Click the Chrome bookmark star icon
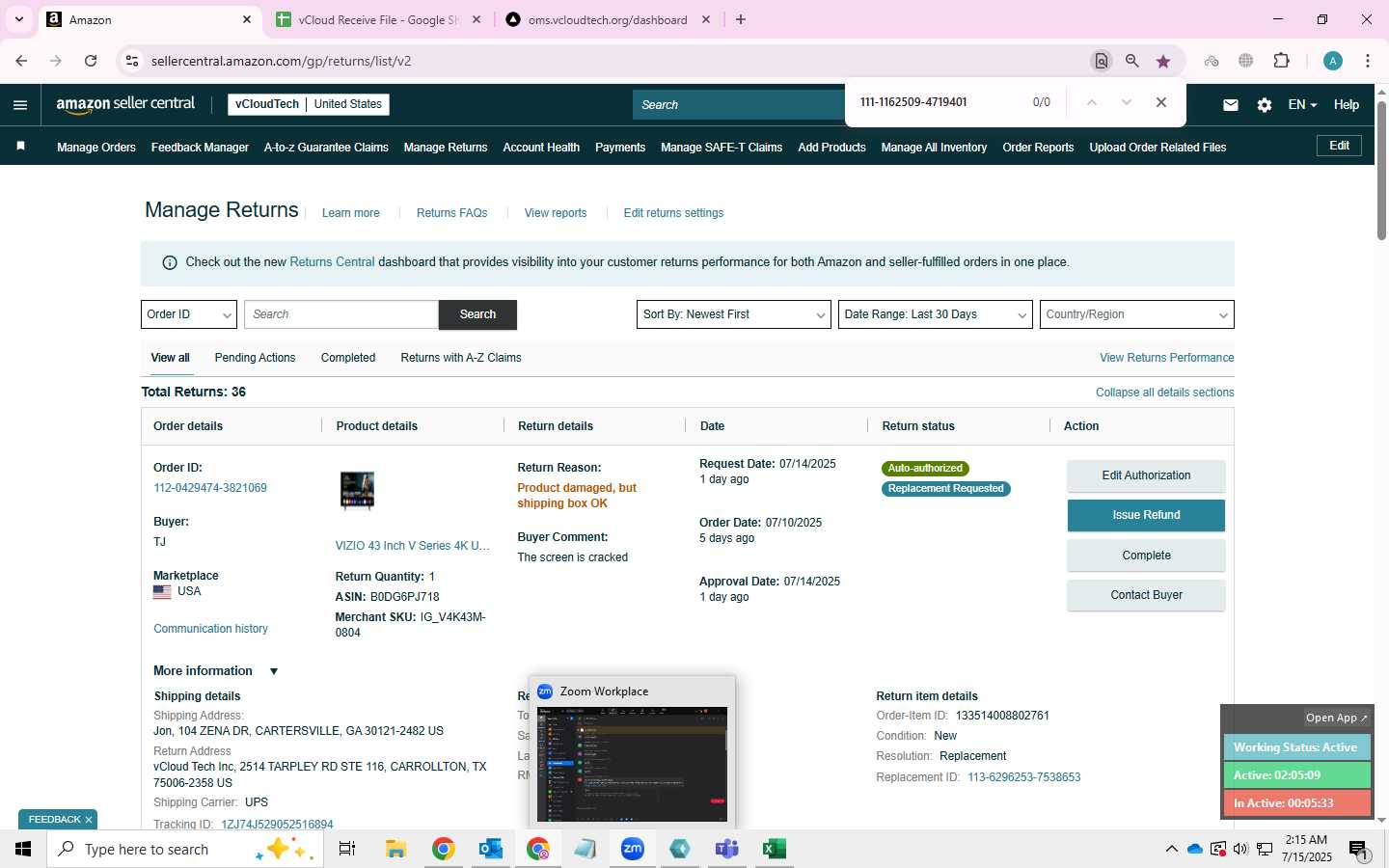This screenshot has height=868, width=1389. click(1163, 61)
